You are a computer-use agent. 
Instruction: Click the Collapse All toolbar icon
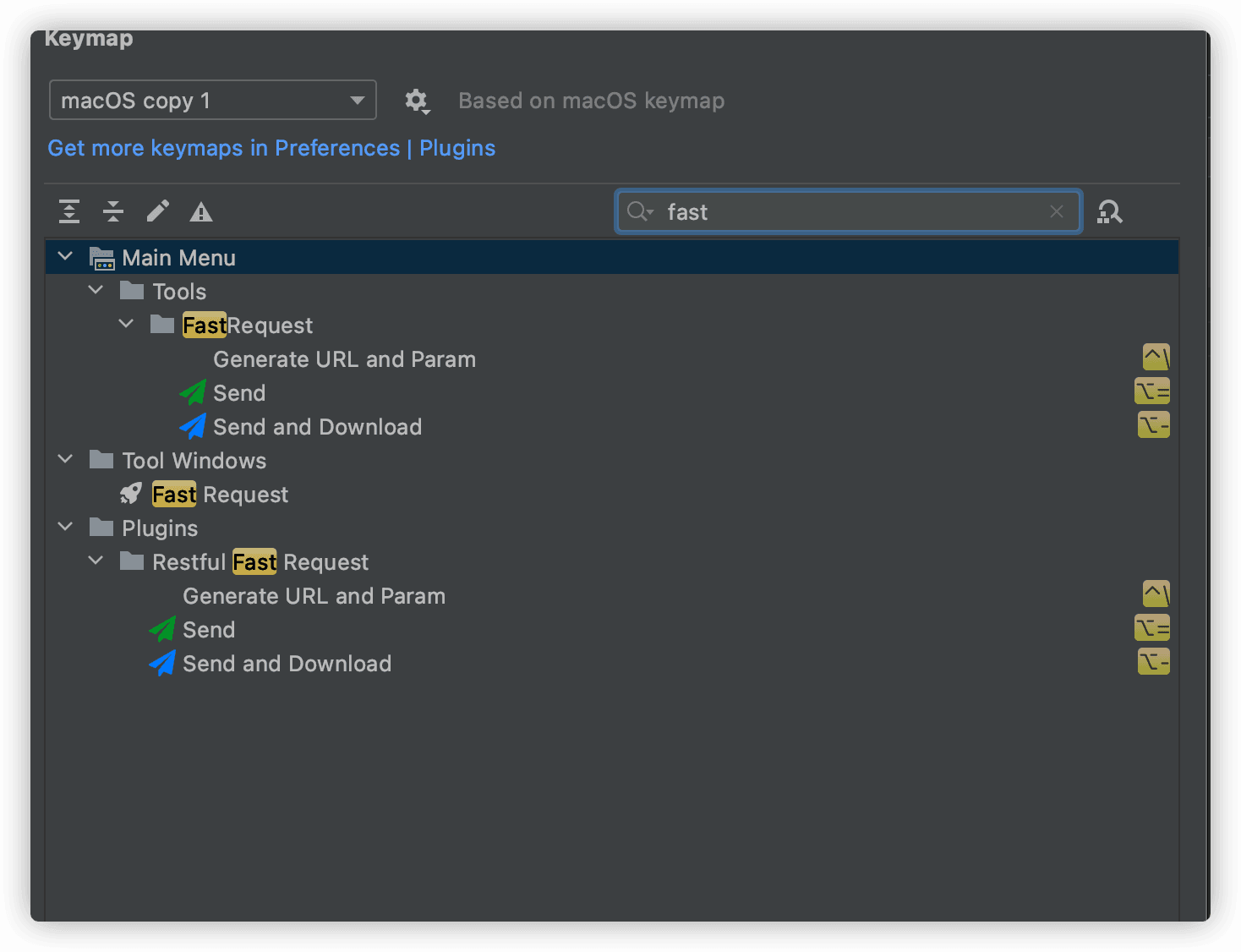(x=113, y=211)
